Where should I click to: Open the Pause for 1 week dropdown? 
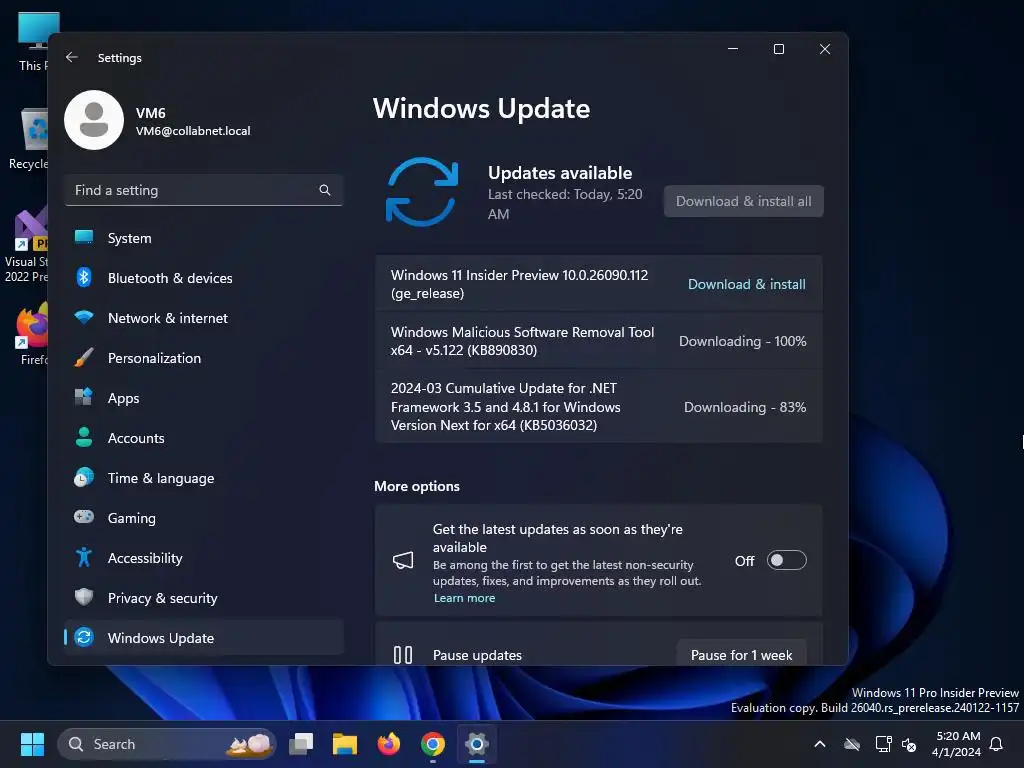click(741, 654)
